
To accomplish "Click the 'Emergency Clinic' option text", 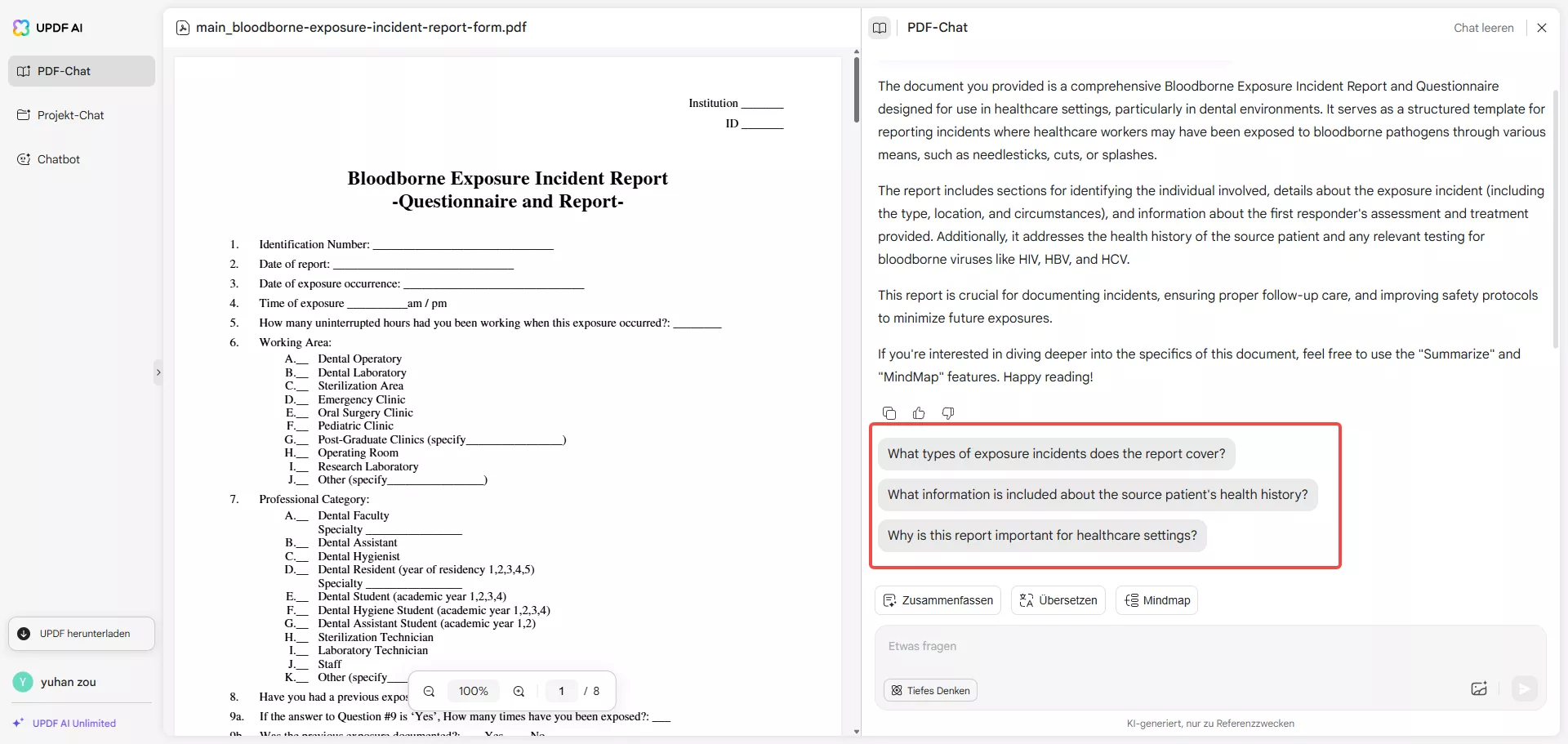I will click(x=361, y=399).
